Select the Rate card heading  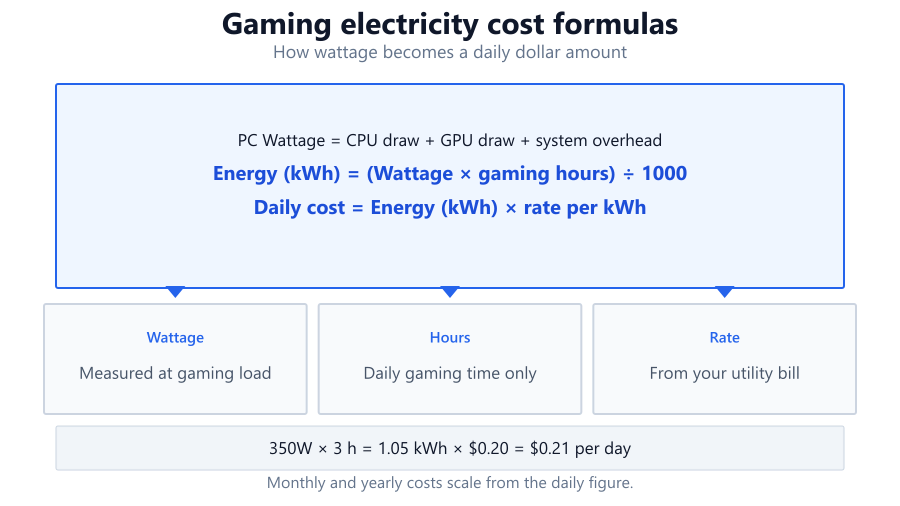[724, 337]
